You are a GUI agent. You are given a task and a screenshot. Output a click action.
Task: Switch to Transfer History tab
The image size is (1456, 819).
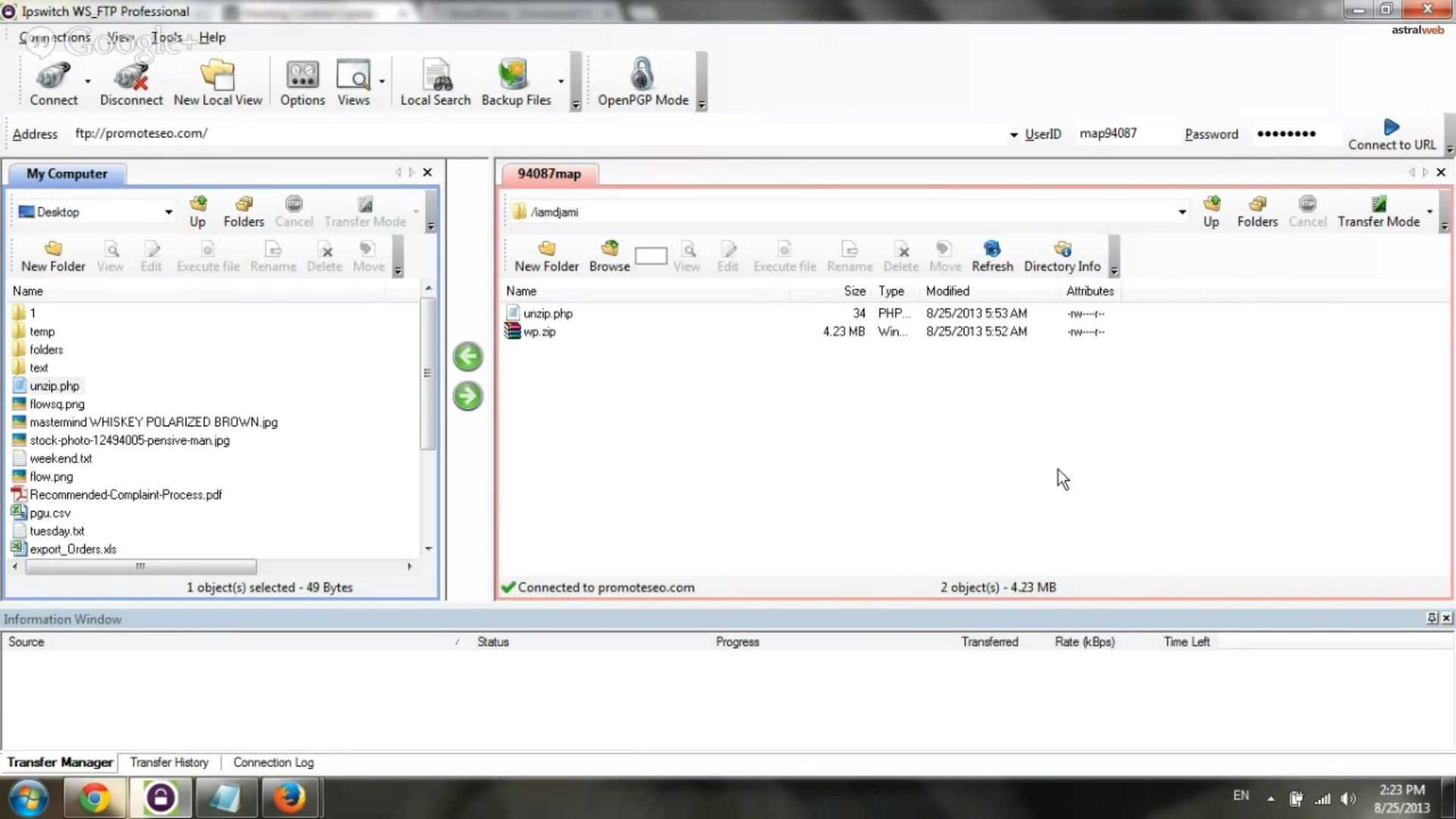pyautogui.click(x=168, y=762)
